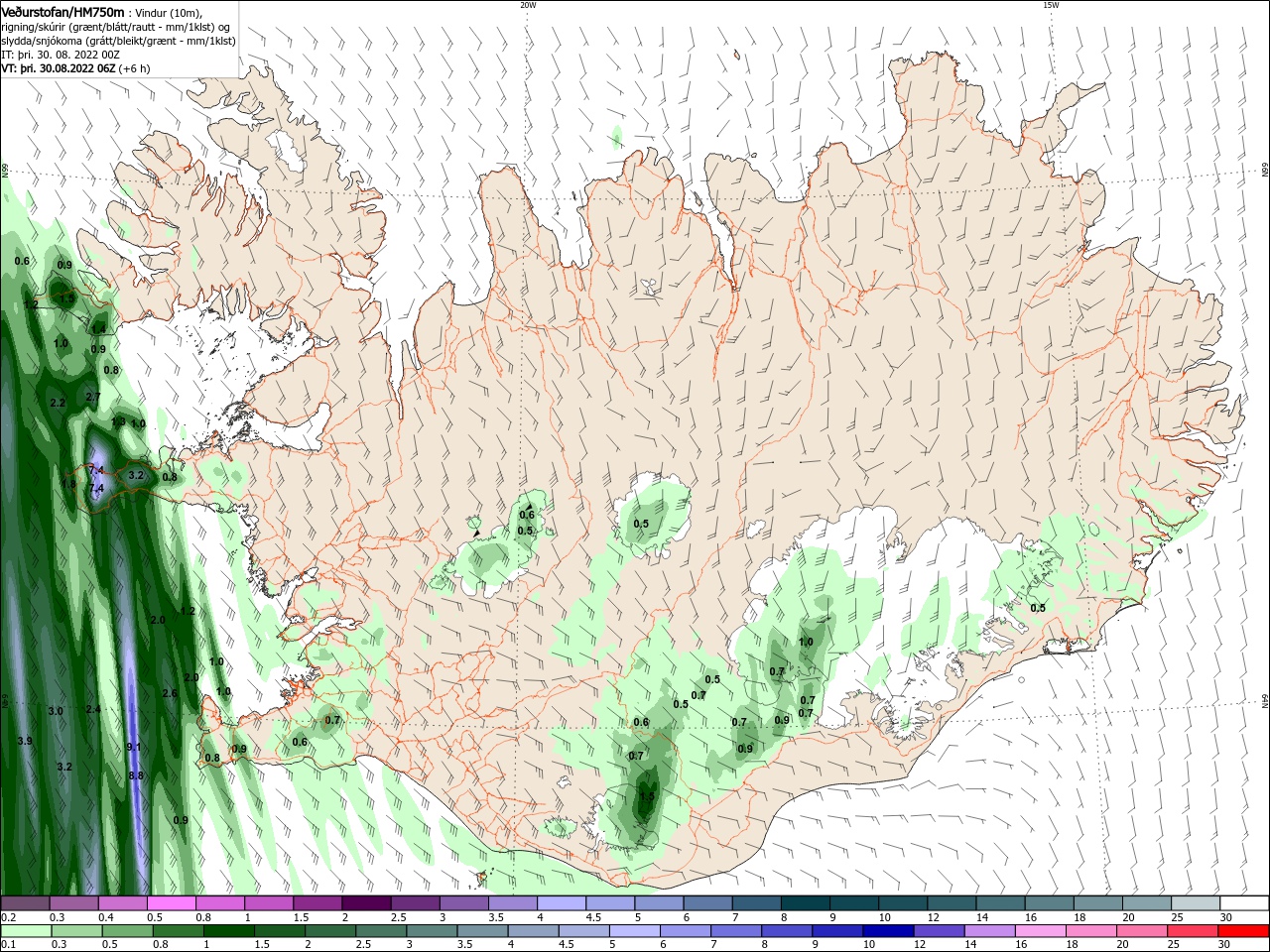1270x952 pixels.
Task: Select dark teal swatch labeled 8 in upper legend
Action: [x=806, y=903]
